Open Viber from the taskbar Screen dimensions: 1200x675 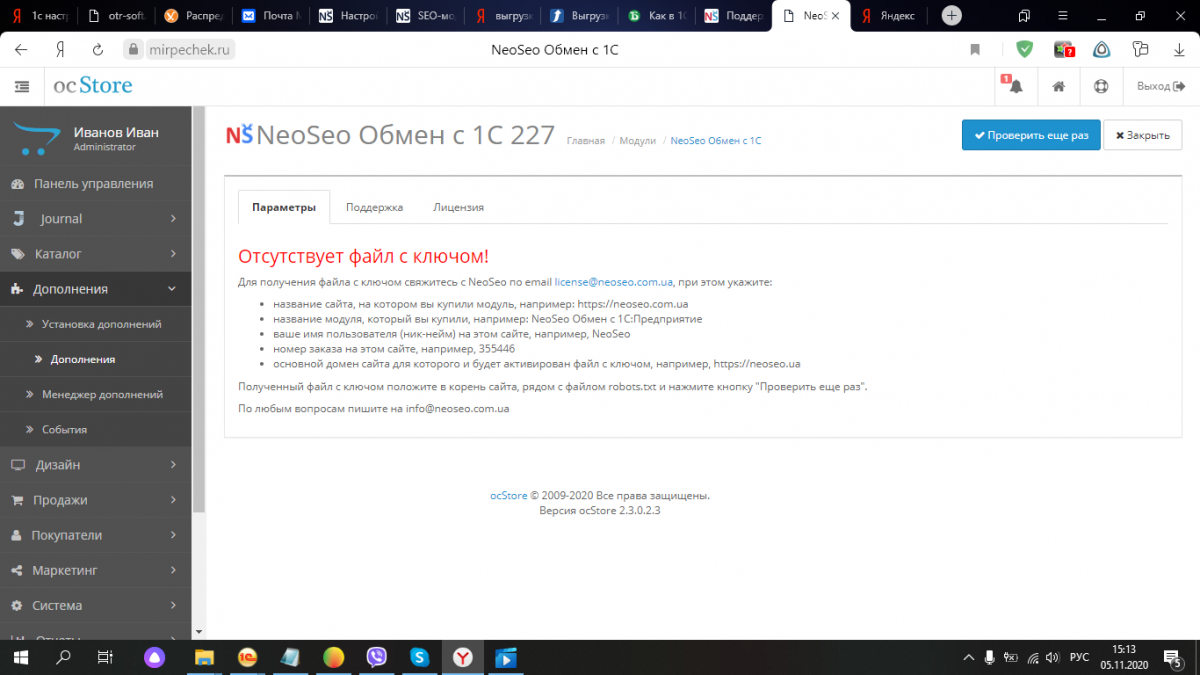[x=377, y=657]
